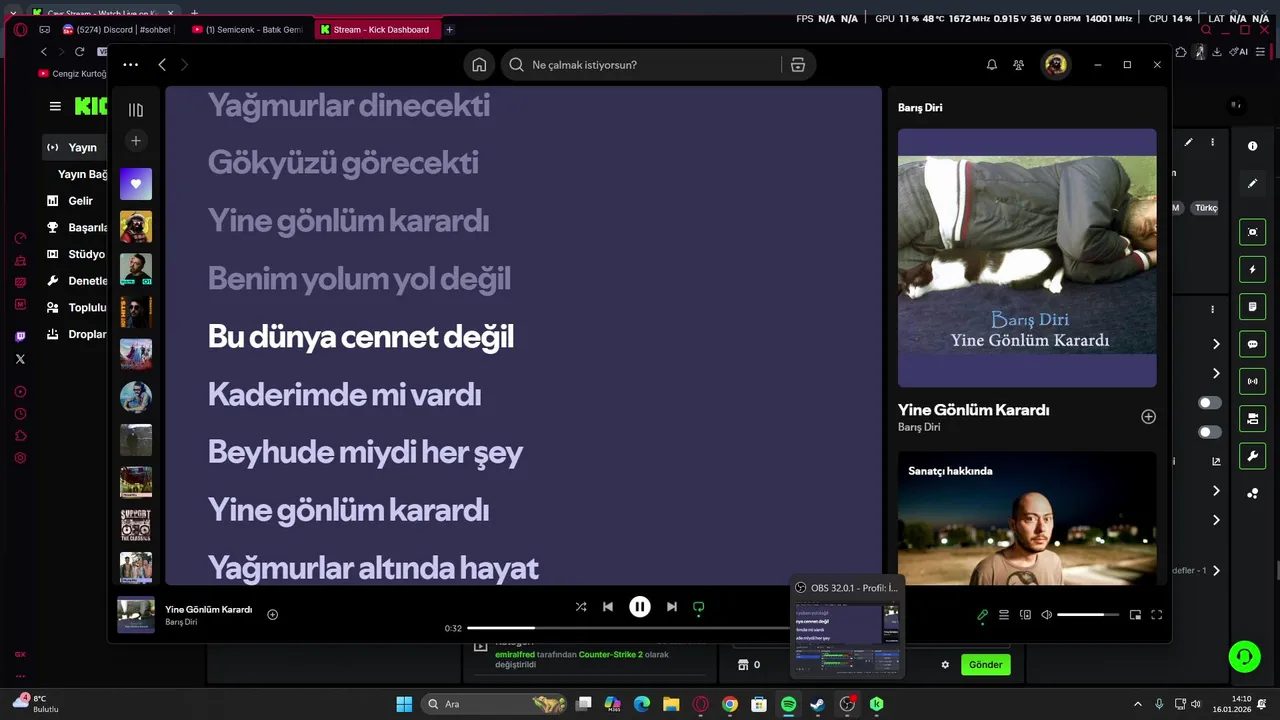This screenshot has height=720, width=1280.
Task: Skip to next track
Action: tap(672, 607)
